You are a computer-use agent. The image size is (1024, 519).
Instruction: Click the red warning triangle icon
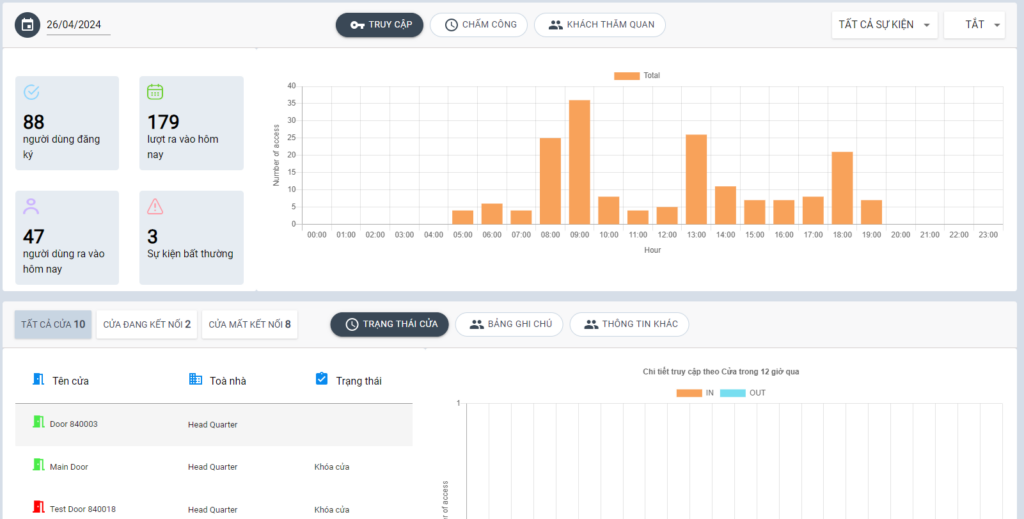[155, 207]
